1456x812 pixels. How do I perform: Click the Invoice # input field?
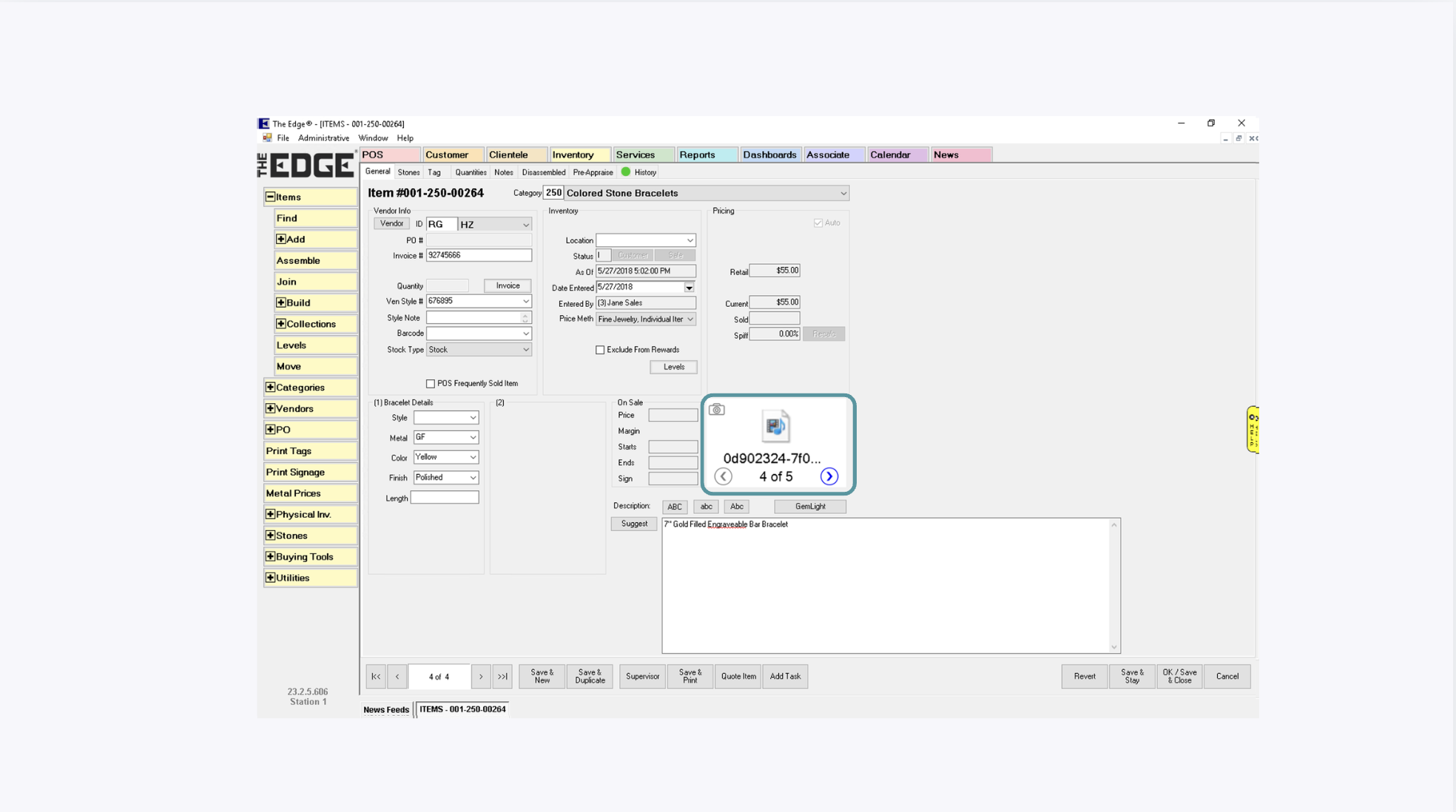[x=479, y=255]
